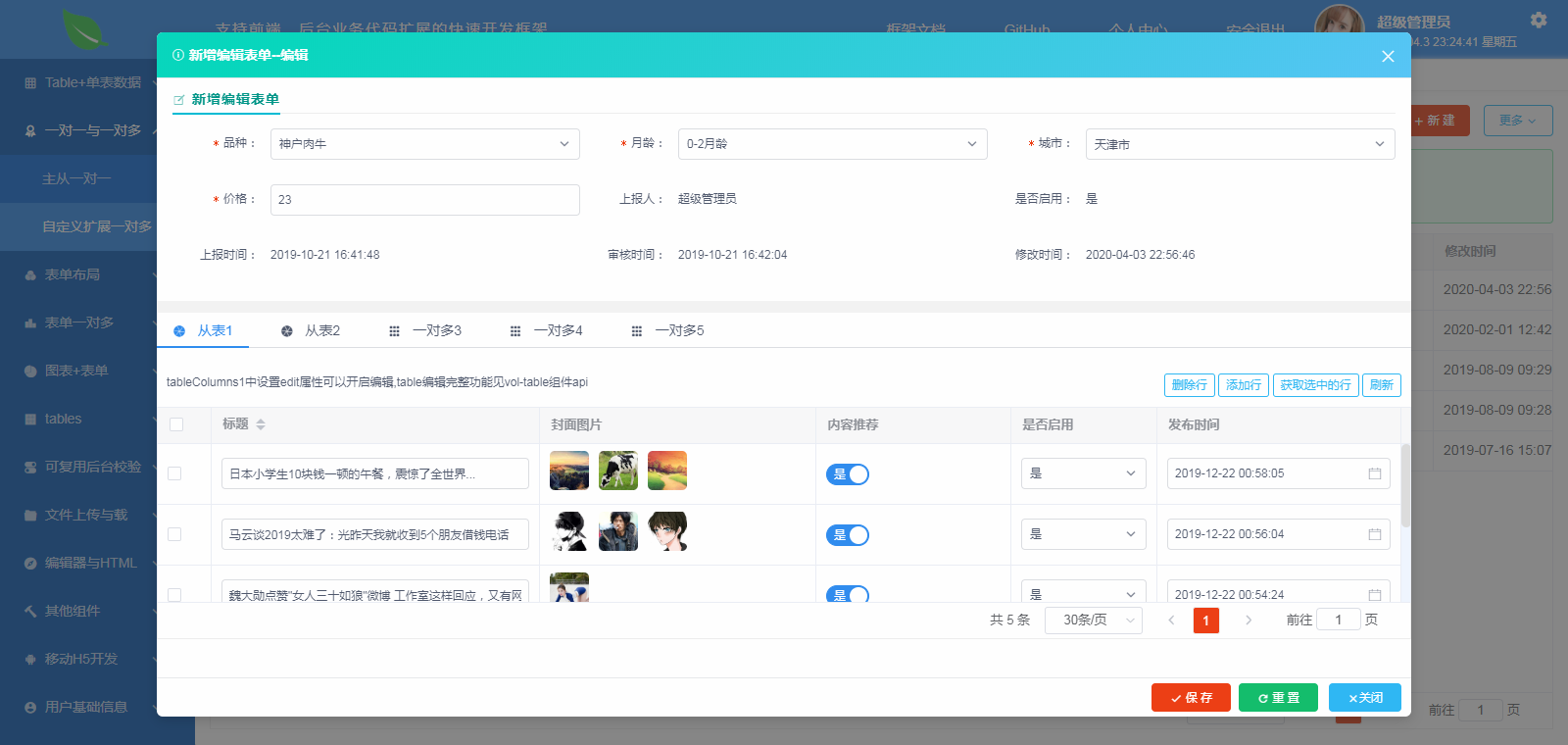Click the 刷新 button
The height and width of the screenshot is (745, 1568).
click(x=1382, y=385)
